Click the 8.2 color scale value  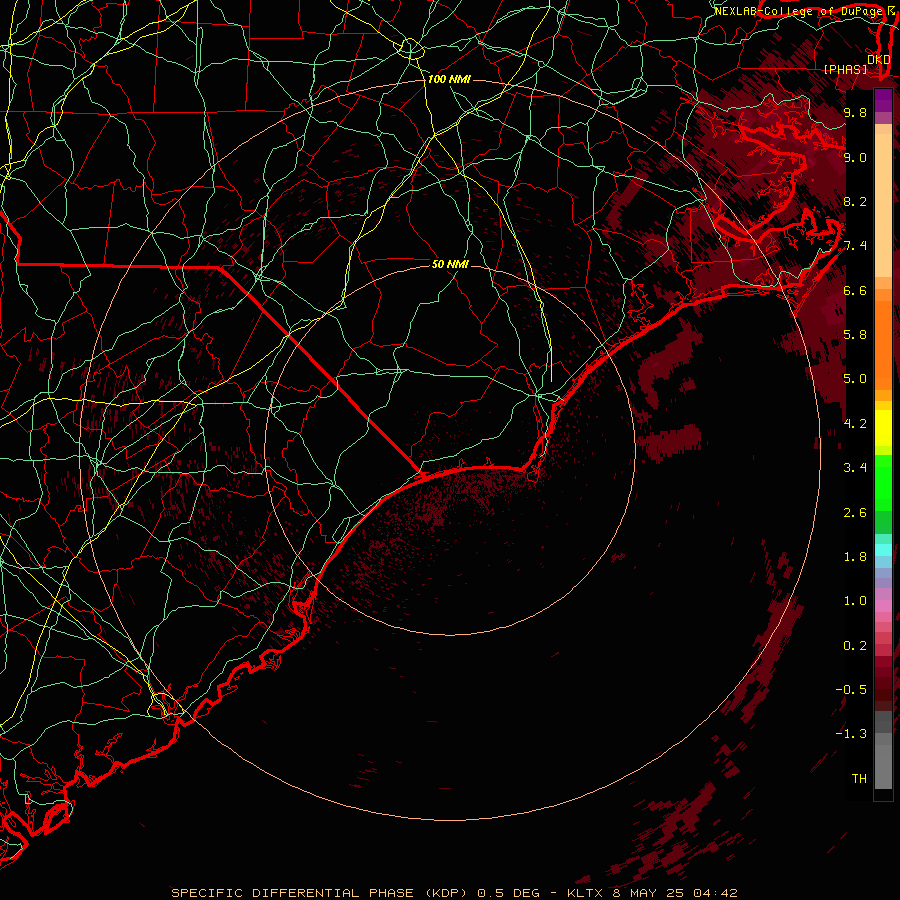click(x=855, y=201)
